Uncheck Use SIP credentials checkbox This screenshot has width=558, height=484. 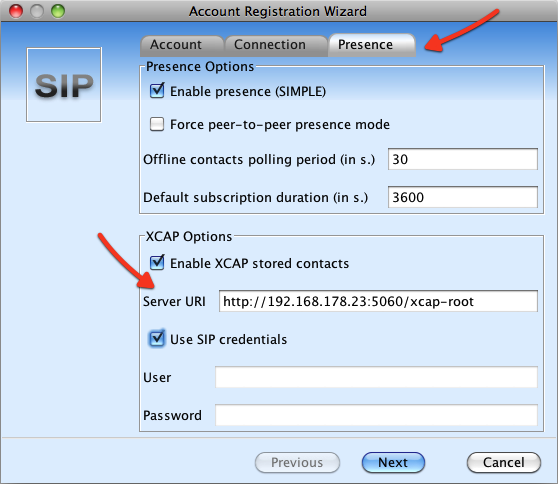tap(157, 339)
